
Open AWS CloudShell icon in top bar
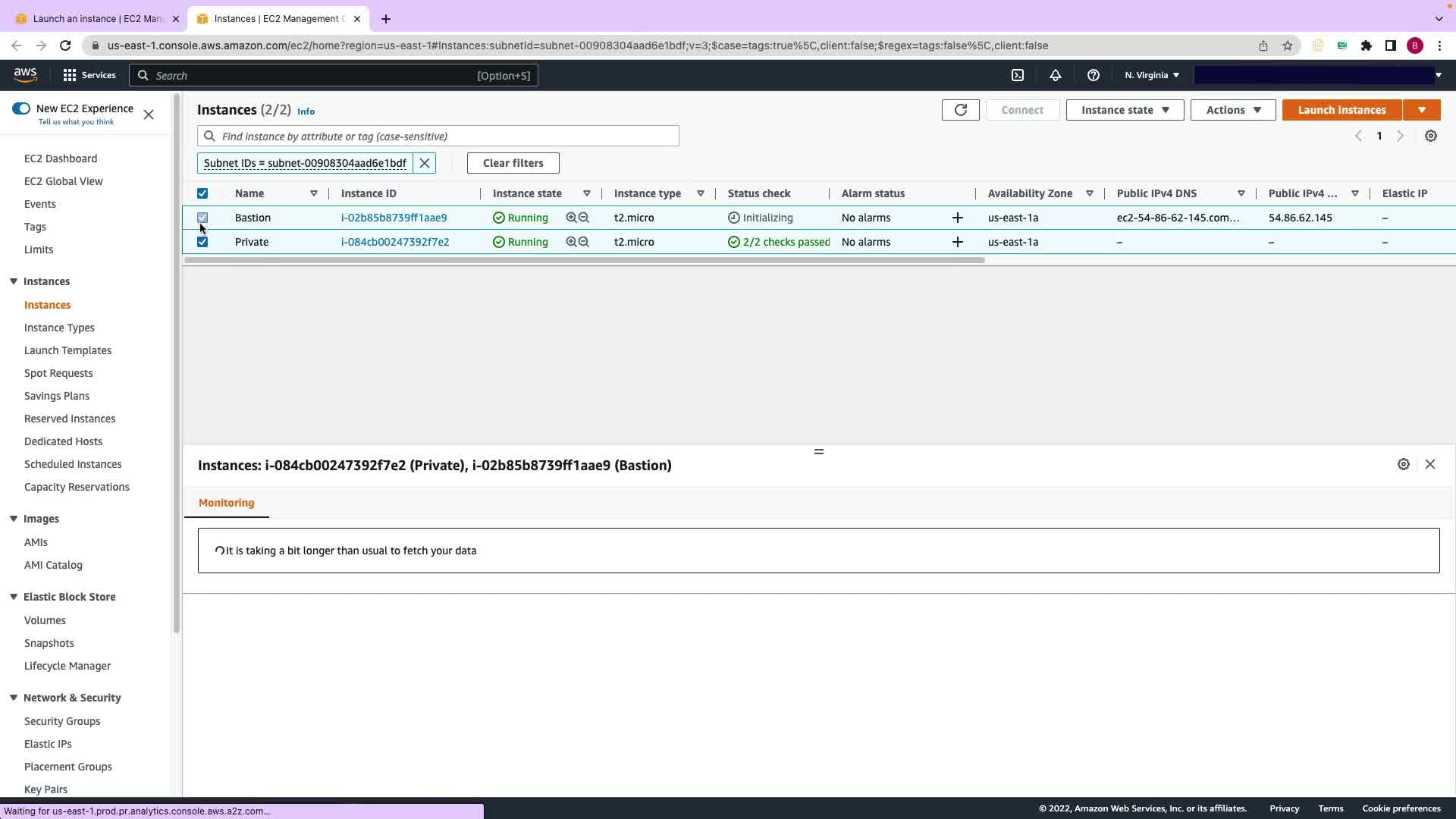(1018, 75)
